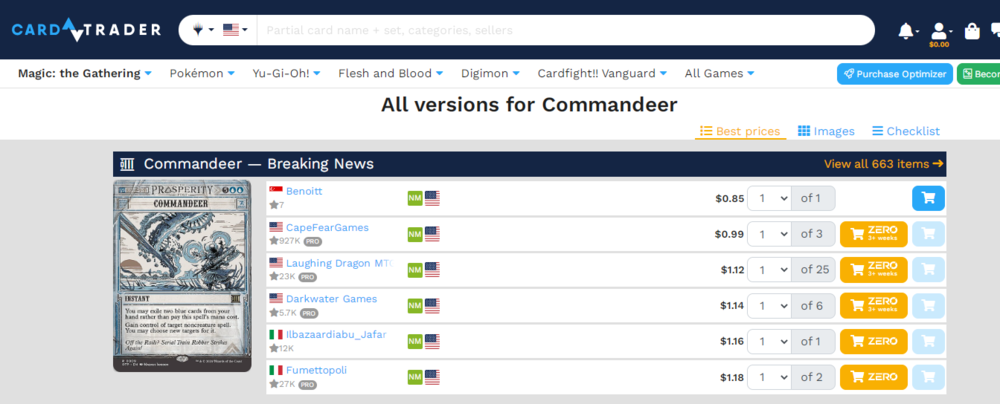Open the user account icon menu

938,31
